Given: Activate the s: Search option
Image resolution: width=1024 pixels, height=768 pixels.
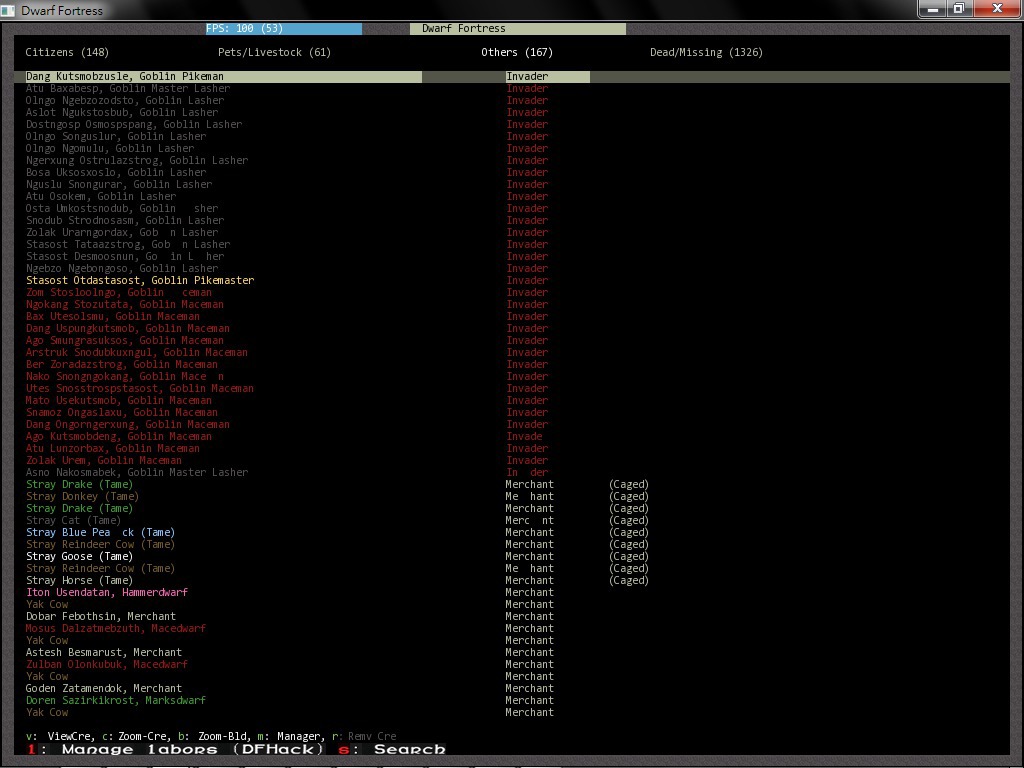Looking at the screenshot, I should 392,750.
